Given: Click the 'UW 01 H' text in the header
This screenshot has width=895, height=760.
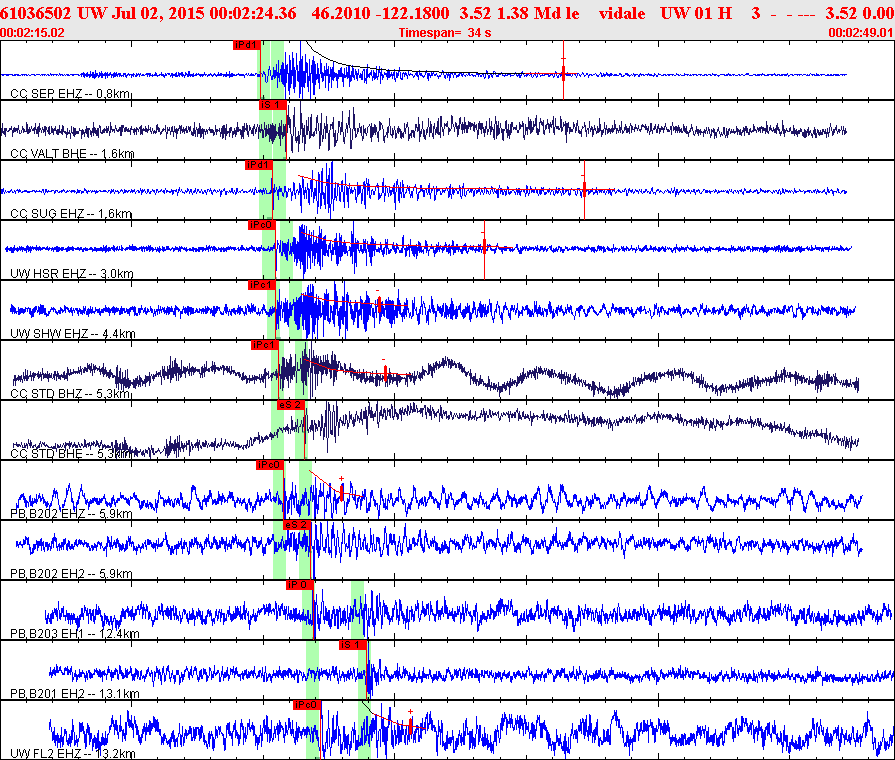Looking at the screenshot, I should [x=696, y=13].
